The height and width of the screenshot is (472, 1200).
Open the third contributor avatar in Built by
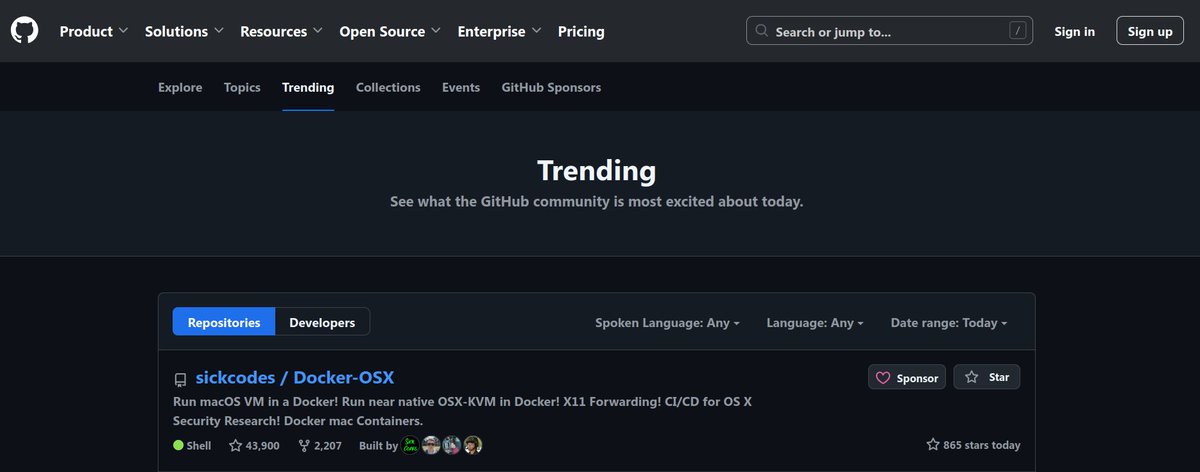point(452,445)
